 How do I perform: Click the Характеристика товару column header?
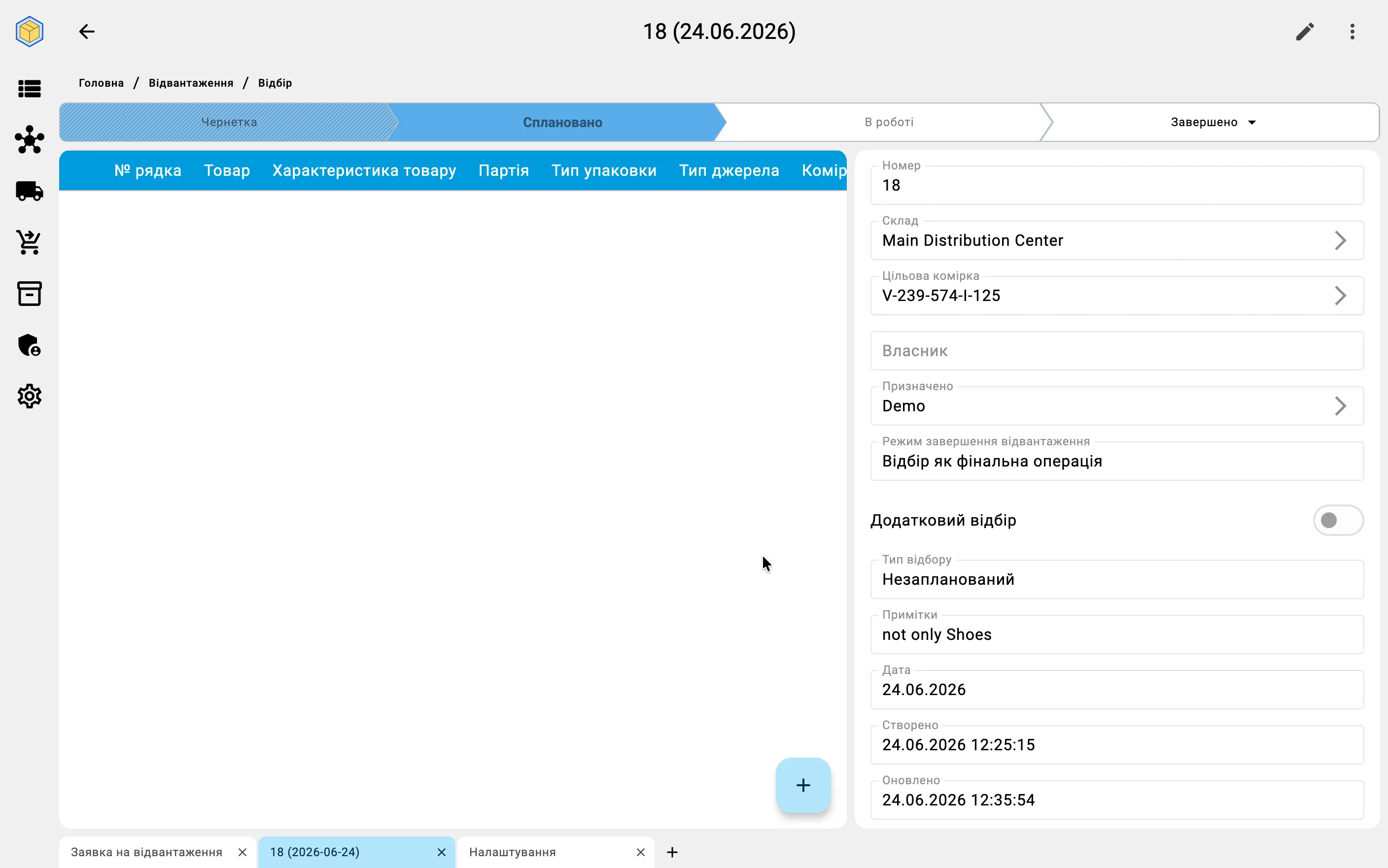(364, 170)
